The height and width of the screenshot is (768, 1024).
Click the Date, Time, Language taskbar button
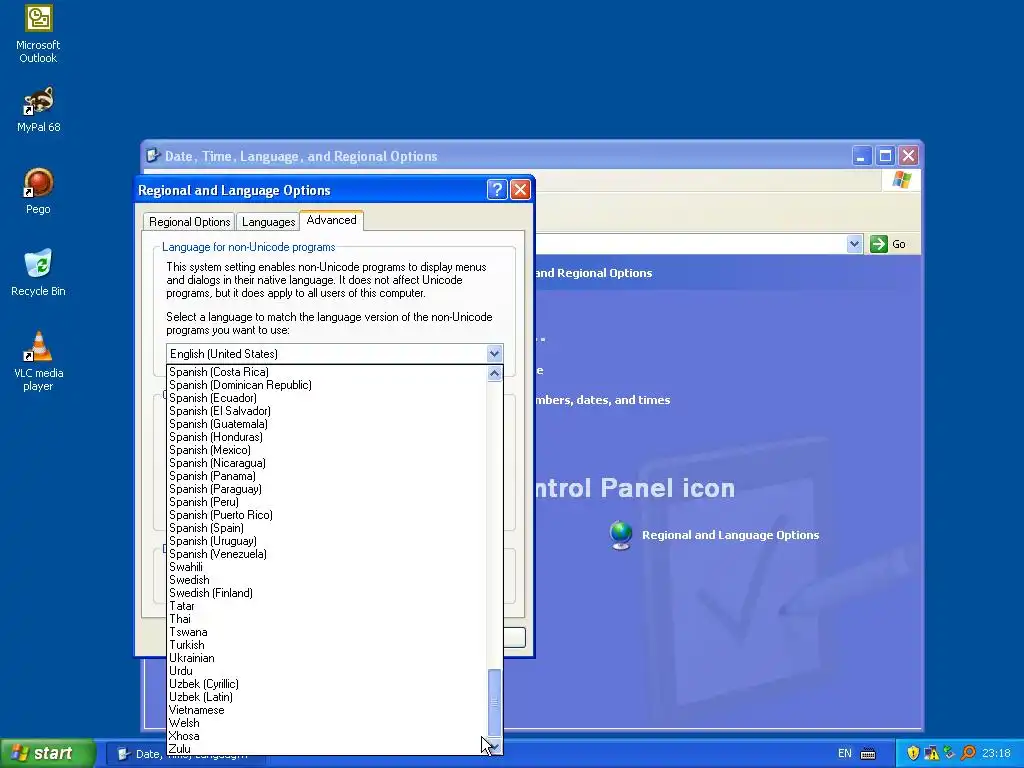coord(183,754)
